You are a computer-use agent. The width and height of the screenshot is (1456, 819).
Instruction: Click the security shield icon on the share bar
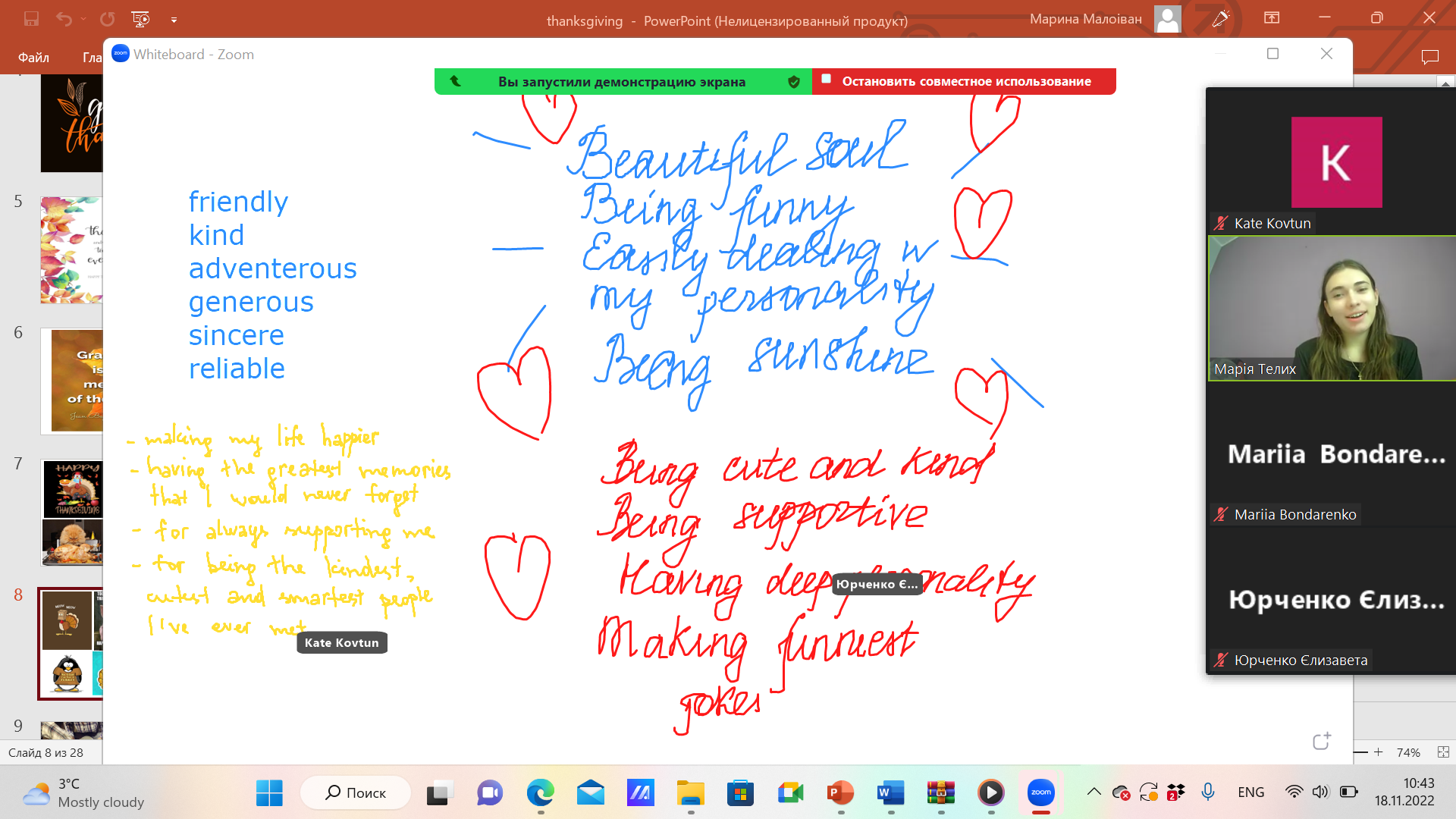(x=794, y=82)
